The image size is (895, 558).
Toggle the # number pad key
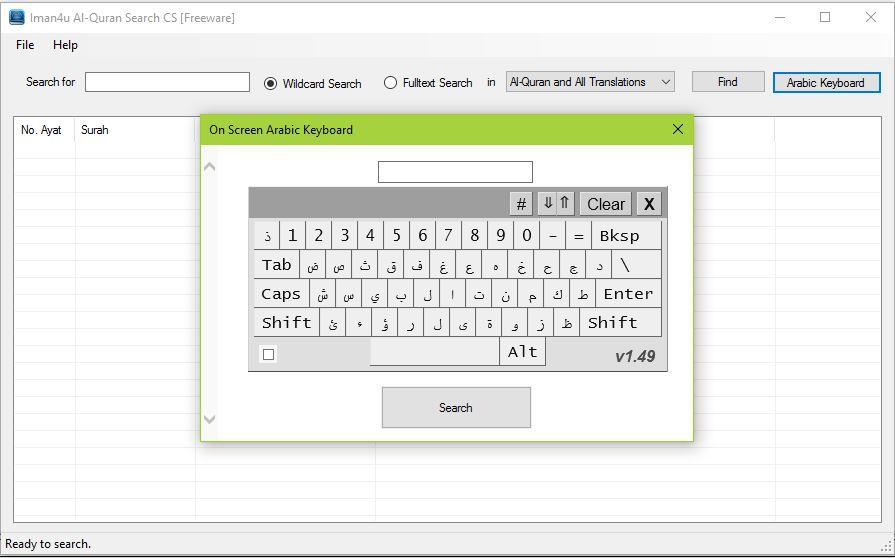(521, 204)
